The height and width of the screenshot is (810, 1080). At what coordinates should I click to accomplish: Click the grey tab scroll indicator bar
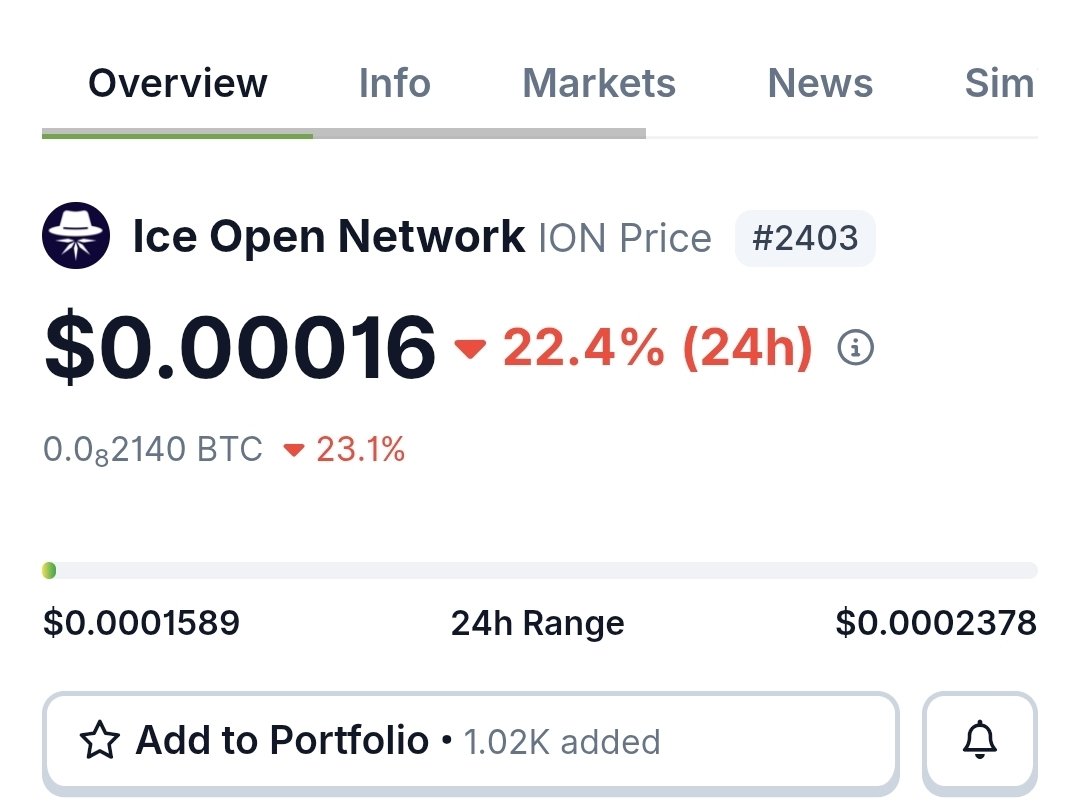[x=479, y=133]
